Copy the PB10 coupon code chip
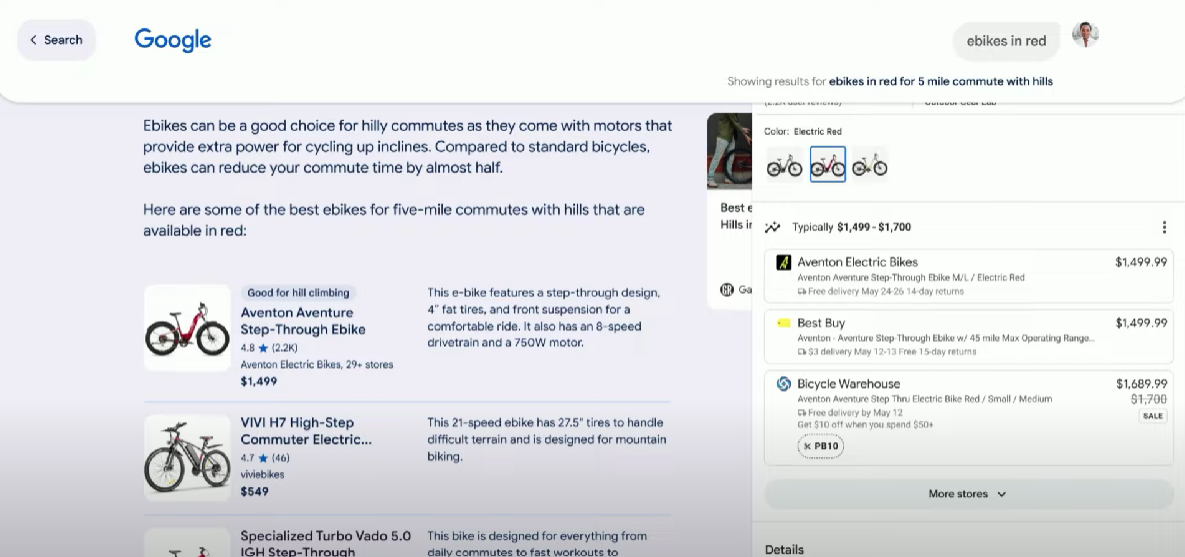This screenshot has width=1185, height=557. (x=821, y=446)
